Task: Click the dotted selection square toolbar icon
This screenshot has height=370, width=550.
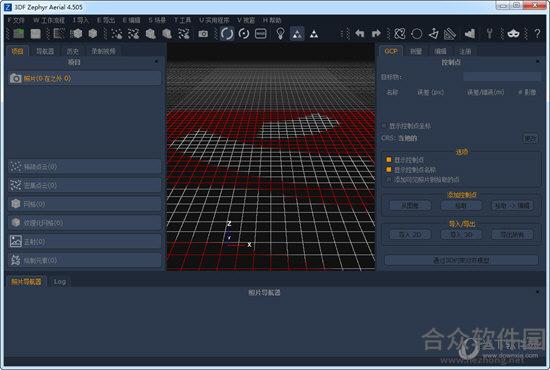Action: pos(58,34)
